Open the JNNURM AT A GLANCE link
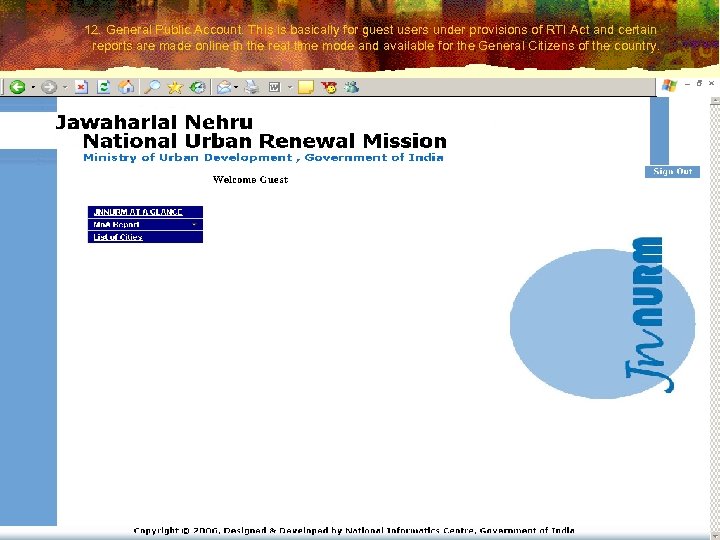 click(138, 212)
